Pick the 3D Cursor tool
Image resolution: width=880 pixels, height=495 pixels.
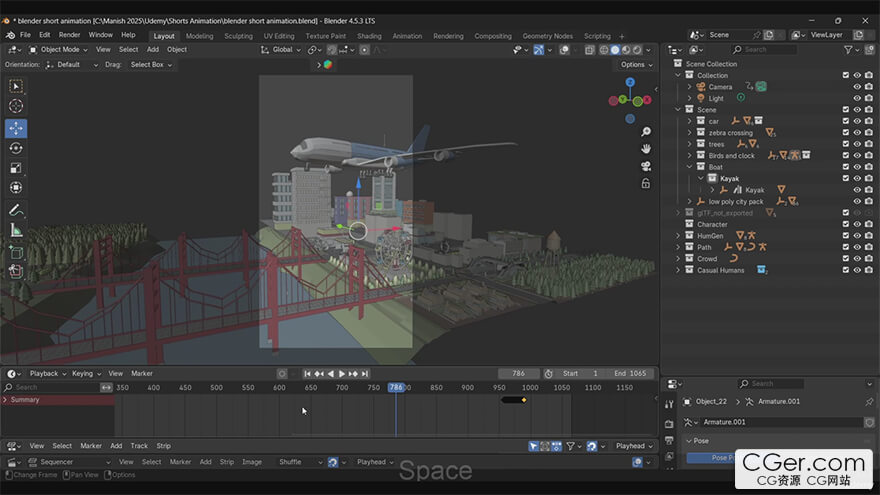coord(16,106)
